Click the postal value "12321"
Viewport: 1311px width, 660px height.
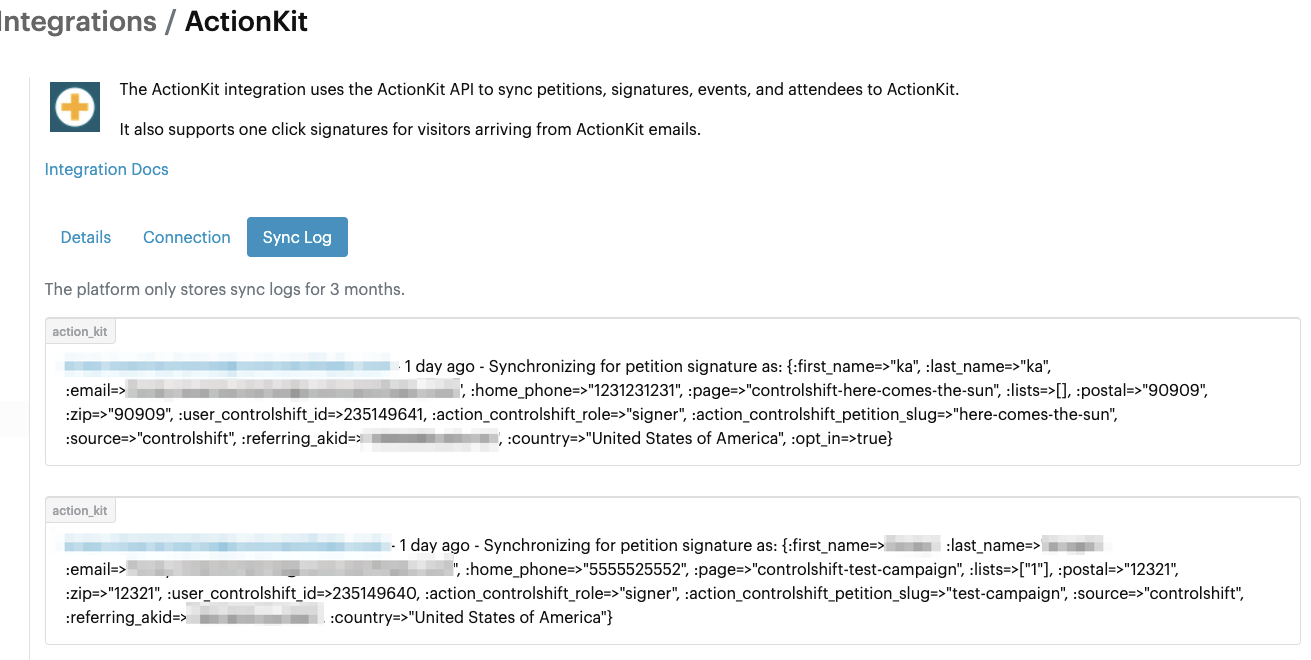1149,569
